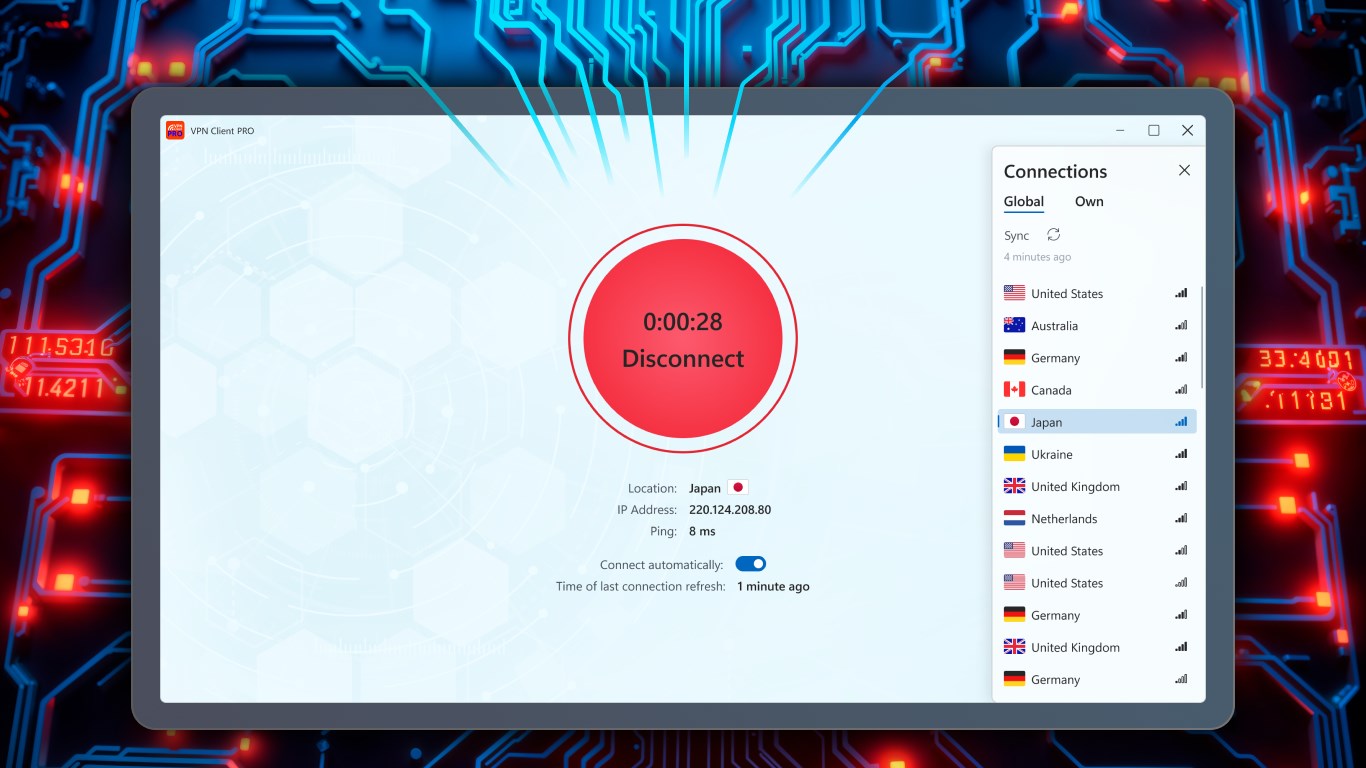Image resolution: width=1366 pixels, height=768 pixels.
Task: Click the Netherlands flag icon
Action: [x=1013, y=518]
